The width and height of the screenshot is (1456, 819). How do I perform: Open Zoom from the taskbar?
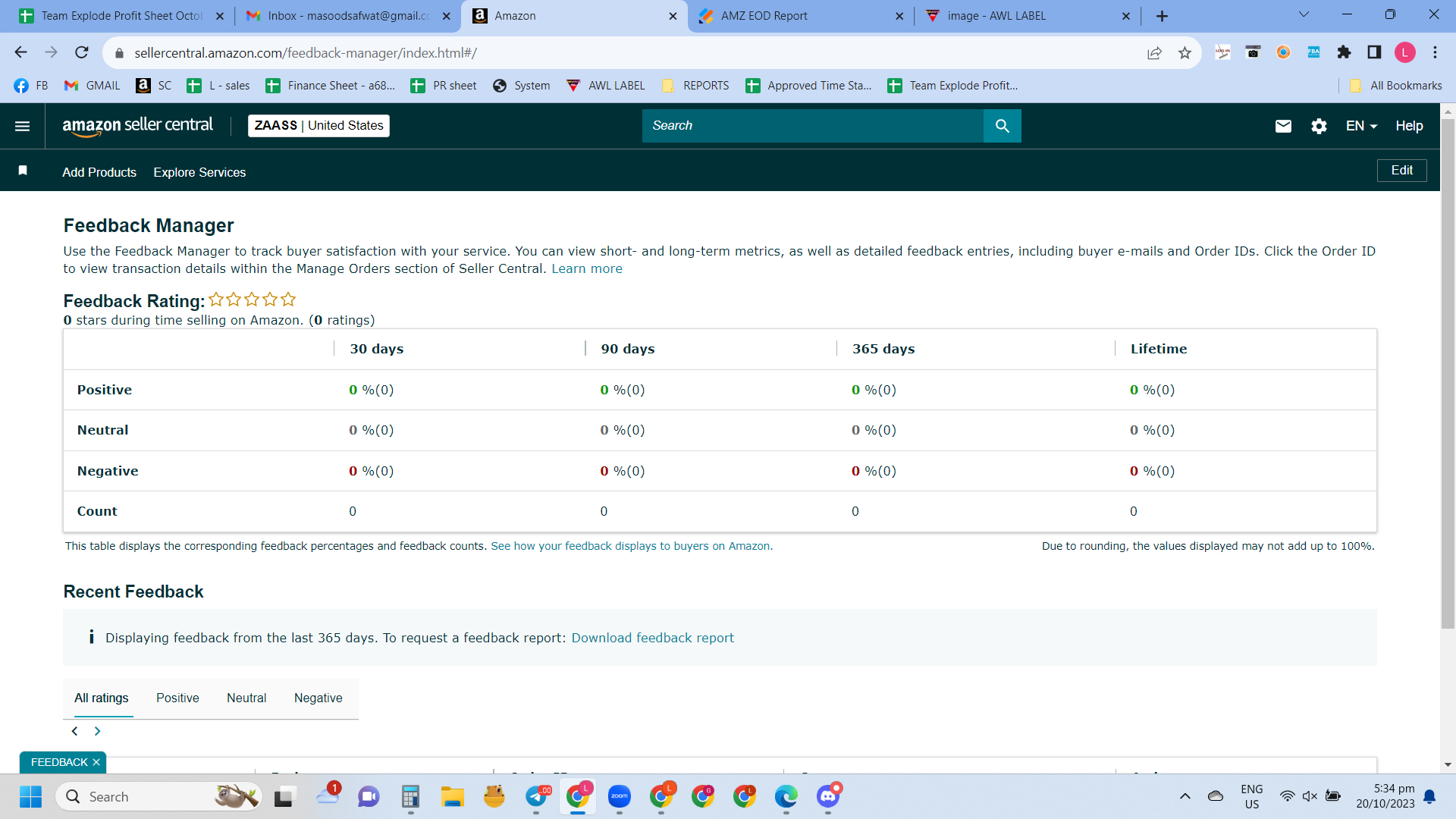click(x=620, y=796)
